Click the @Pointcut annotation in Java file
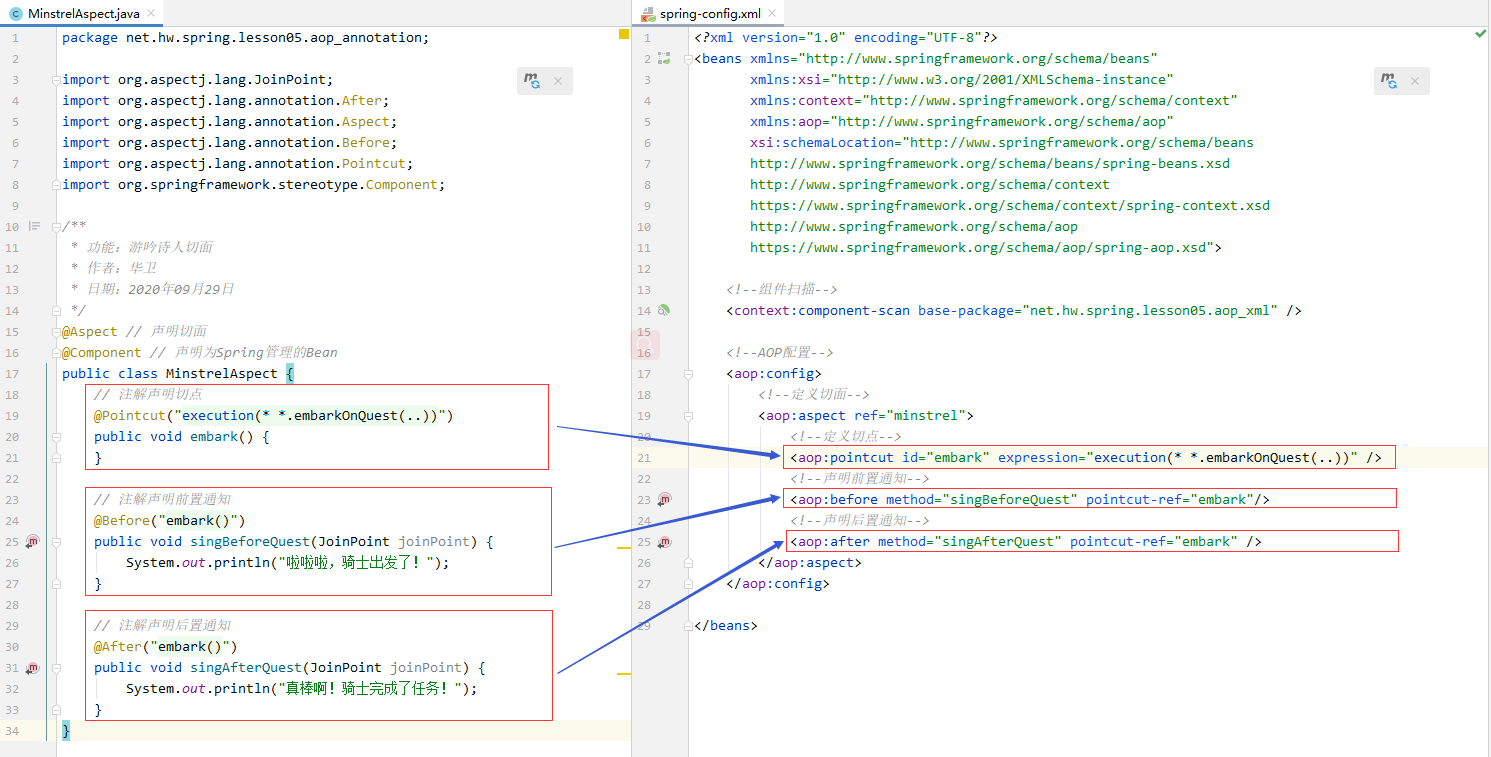This screenshot has height=757, width=1491. pyautogui.click(x=130, y=415)
